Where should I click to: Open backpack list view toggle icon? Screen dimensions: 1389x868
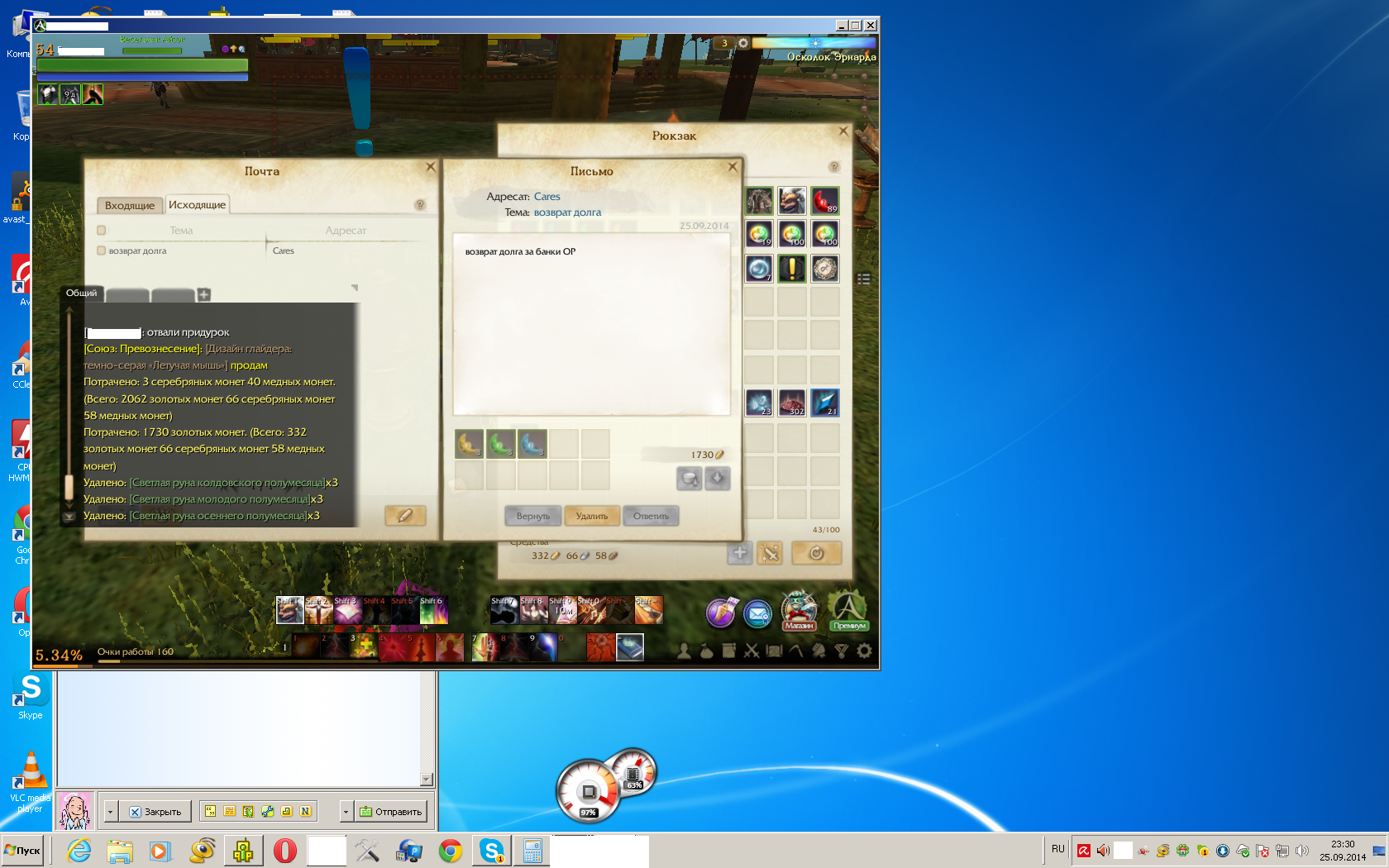863,279
